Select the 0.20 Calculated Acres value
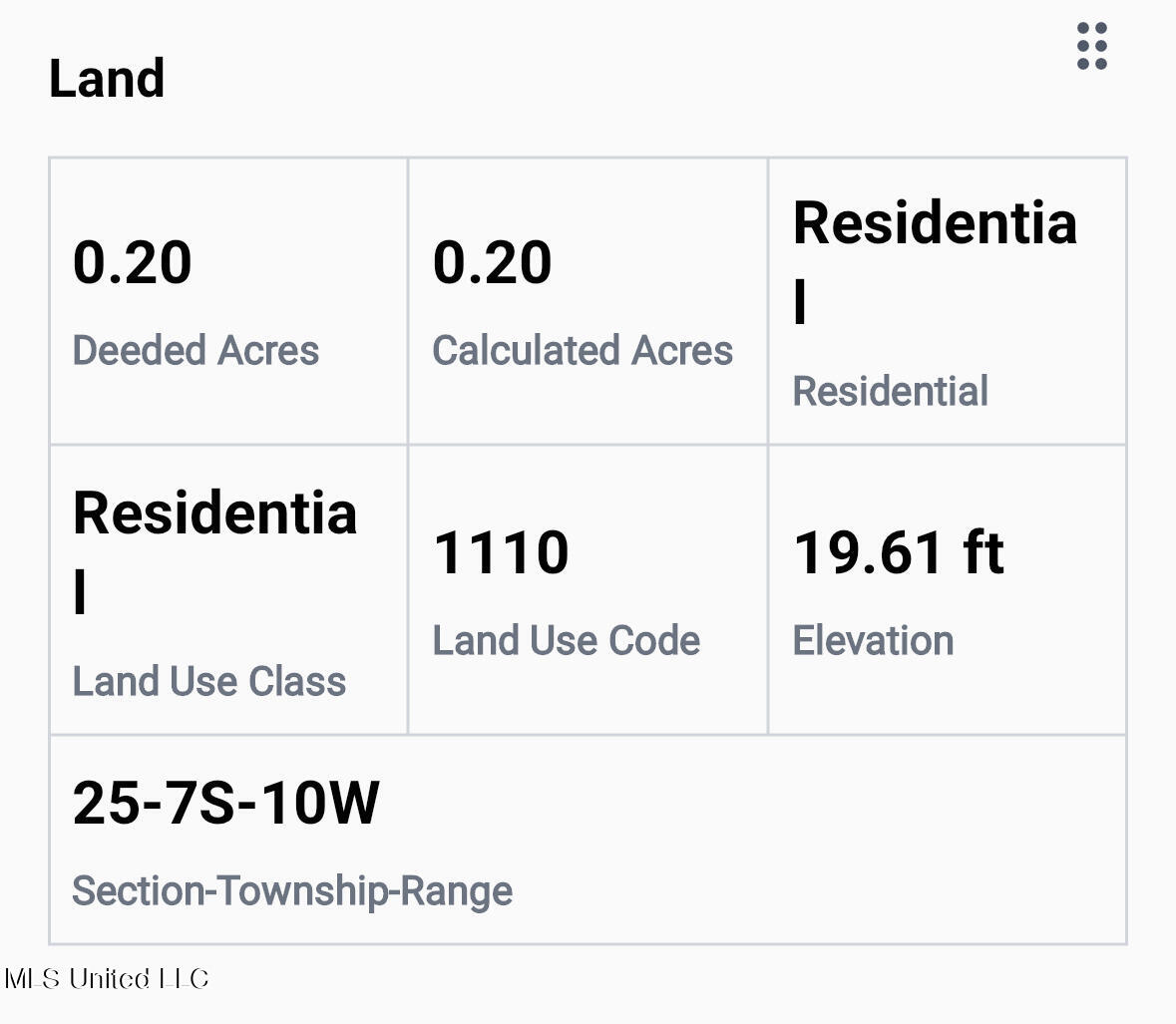Viewport: 1176px width, 1024px height. click(x=492, y=262)
